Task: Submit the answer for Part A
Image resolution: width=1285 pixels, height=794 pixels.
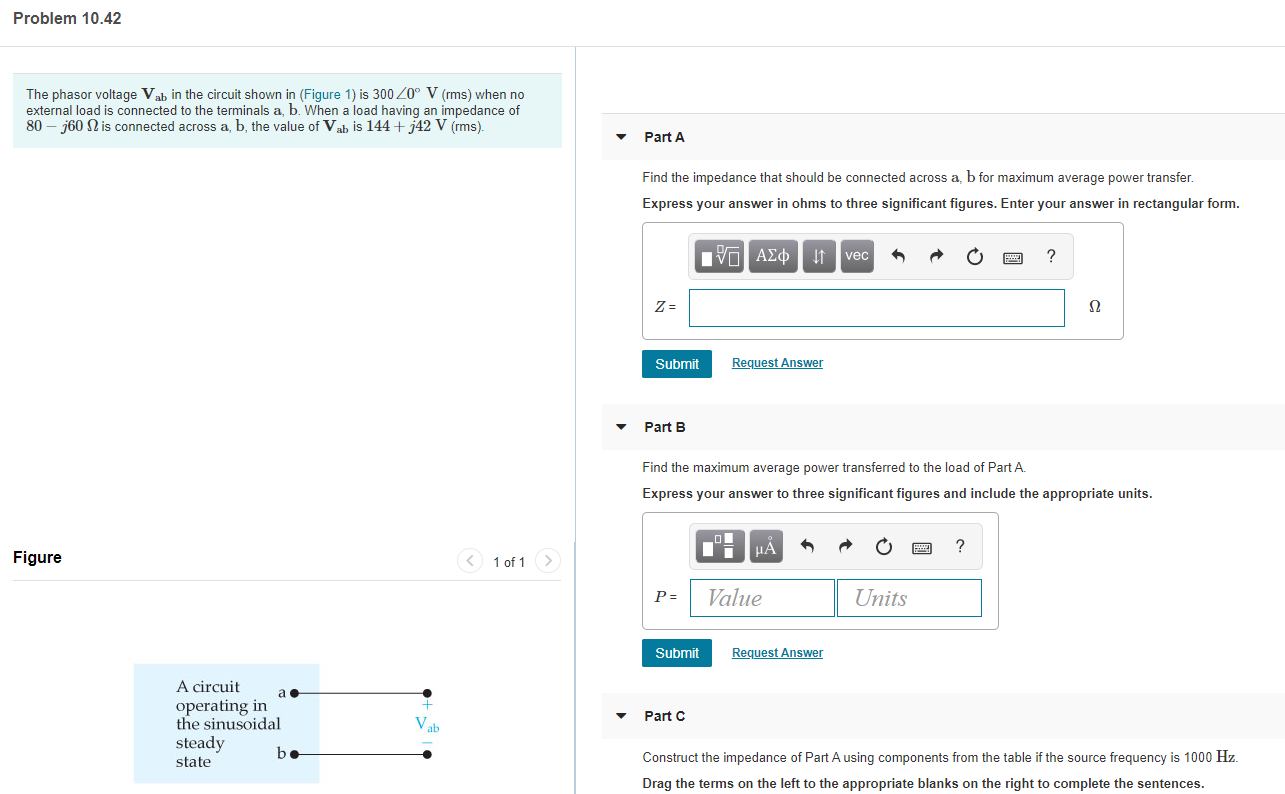Action: point(676,363)
